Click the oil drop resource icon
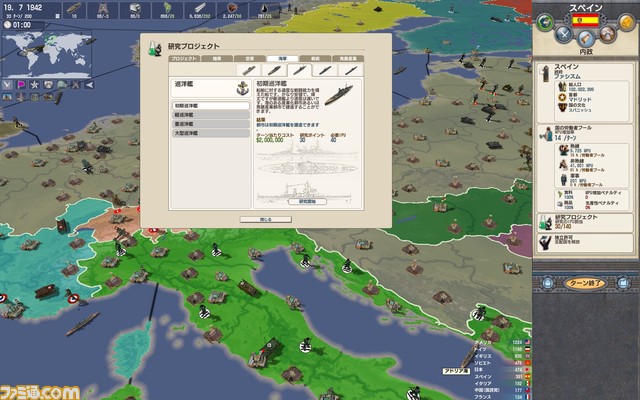The height and width of the screenshot is (400, 640). click(264, 9)
